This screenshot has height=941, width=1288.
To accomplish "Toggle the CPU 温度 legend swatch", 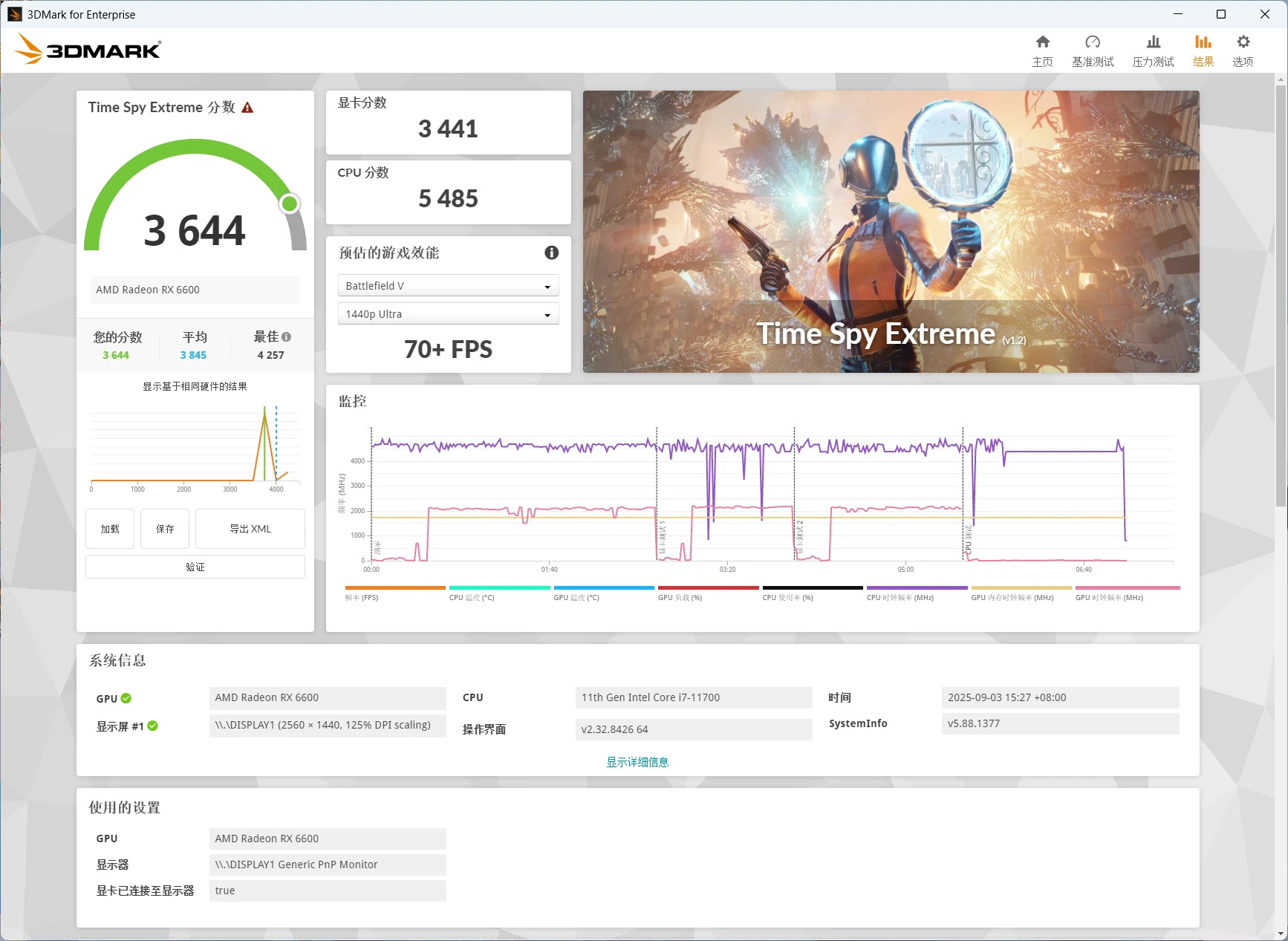I will [x=500, y=588].
